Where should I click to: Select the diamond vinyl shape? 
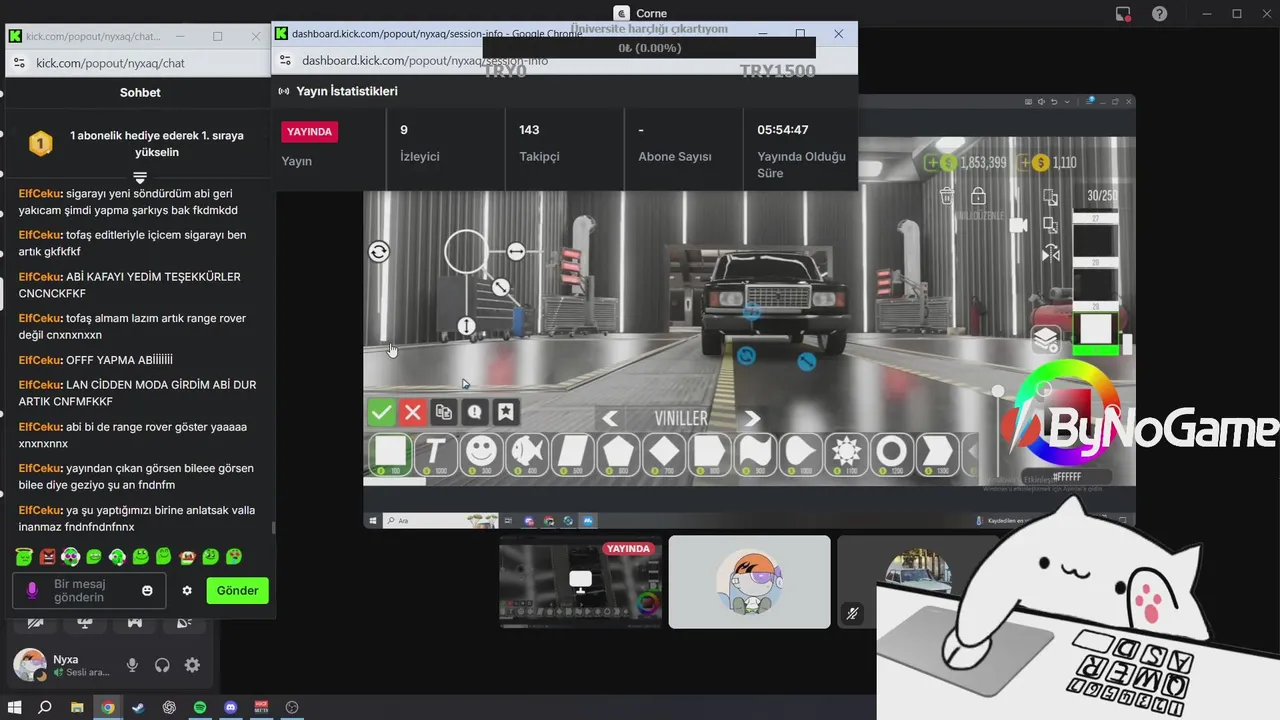(x=664, y=454)
